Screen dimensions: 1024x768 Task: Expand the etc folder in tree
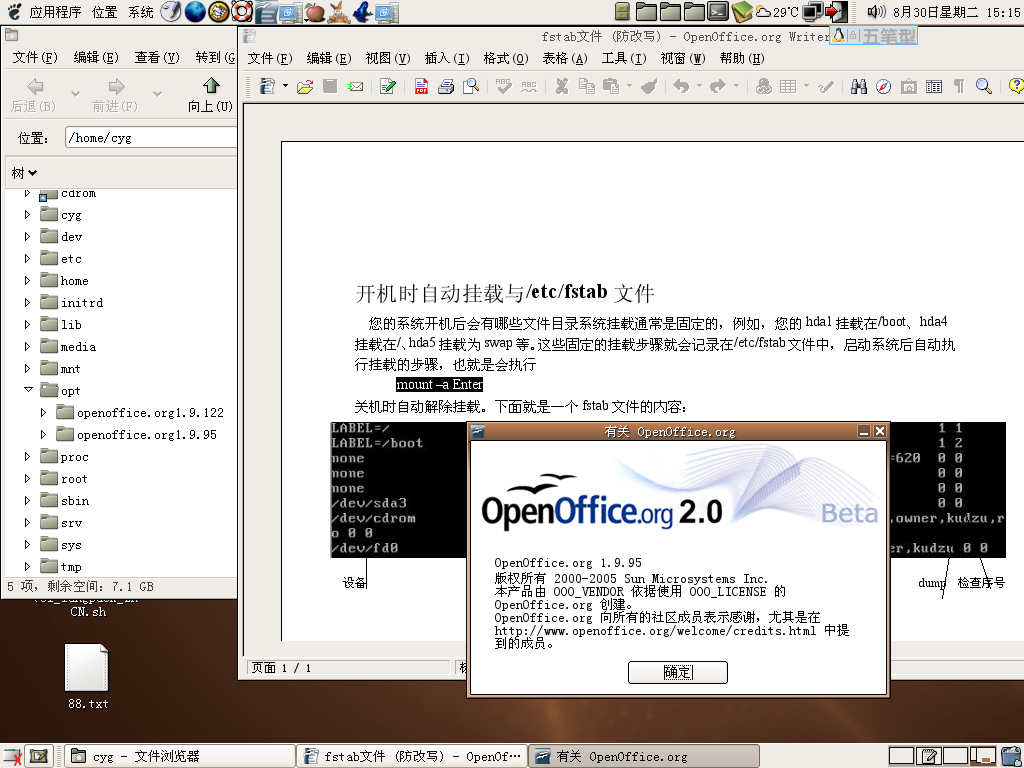pyautogui.click(x=27, y=259)
